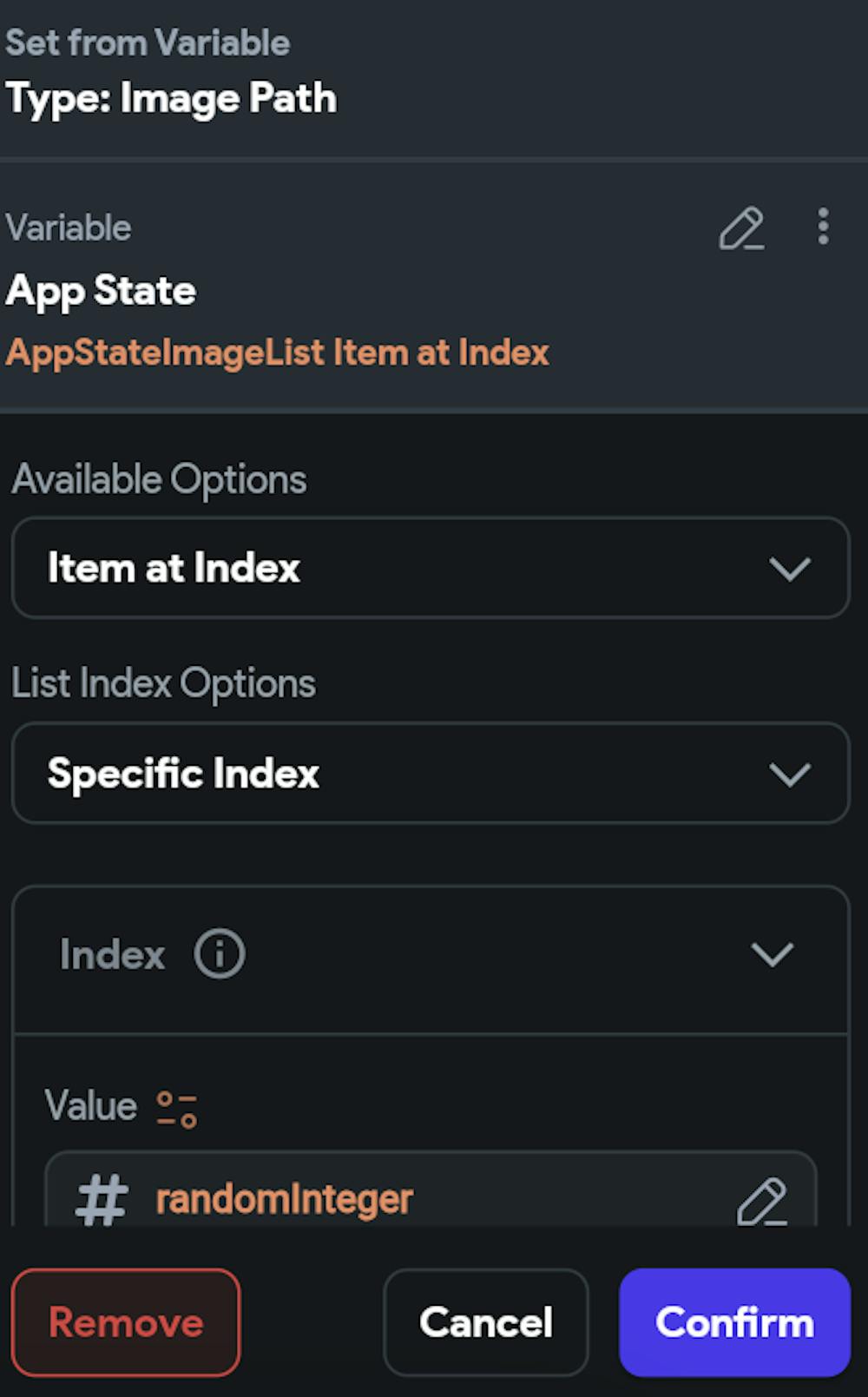The width and height of the screenshot is (868, 1397).
Task: Click the pencil icon in randomInteger field
Action: (761, 1201)
